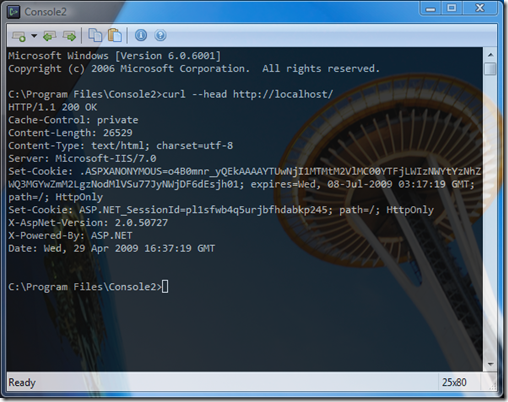This screenshot has height=402, width=508.
Task: Switch to the previous tab with left arrow
Action: pyautogui.click(x=49, y=36)
